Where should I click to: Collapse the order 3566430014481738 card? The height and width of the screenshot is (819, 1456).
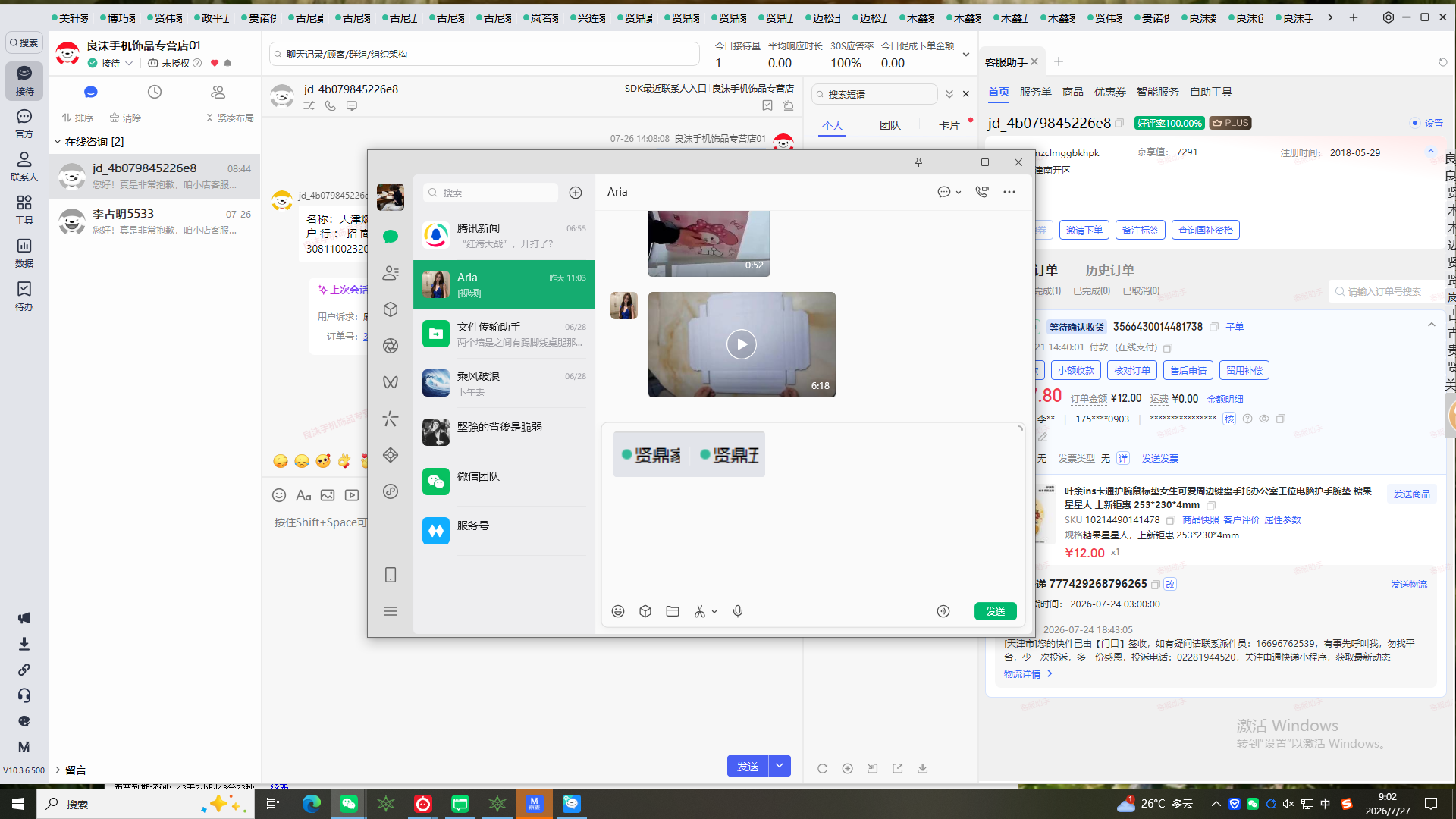pyautogui.click(x=1432, y=325)
